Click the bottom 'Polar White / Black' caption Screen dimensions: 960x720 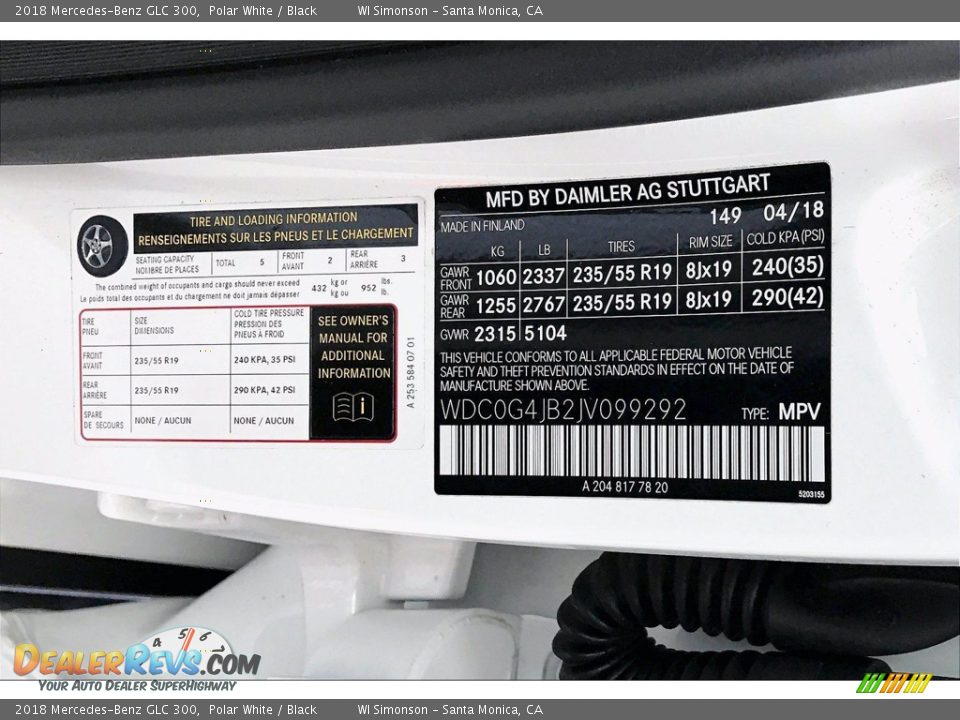click(x=263, y=710)
